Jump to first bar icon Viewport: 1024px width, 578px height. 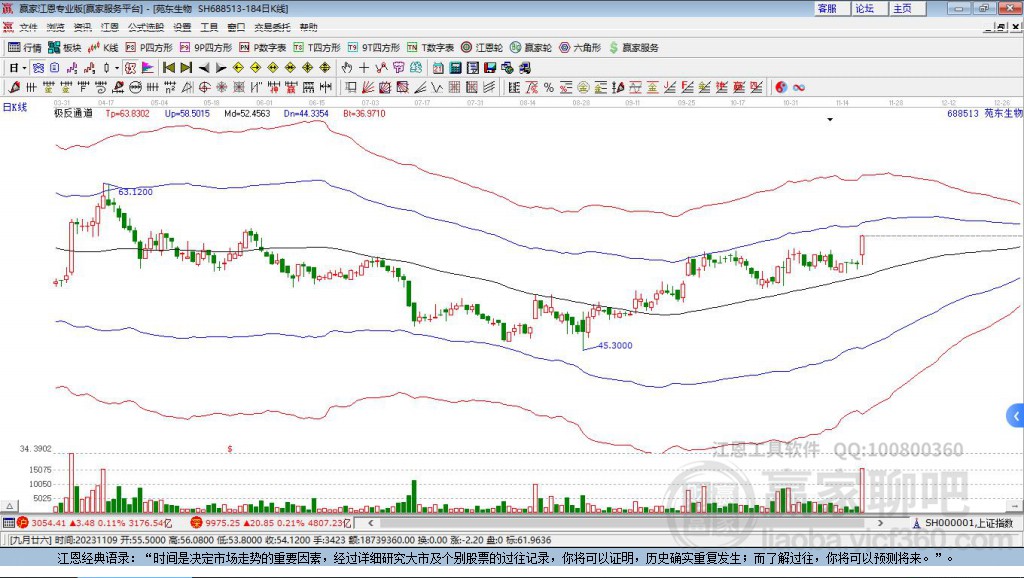tap(168, 68)
